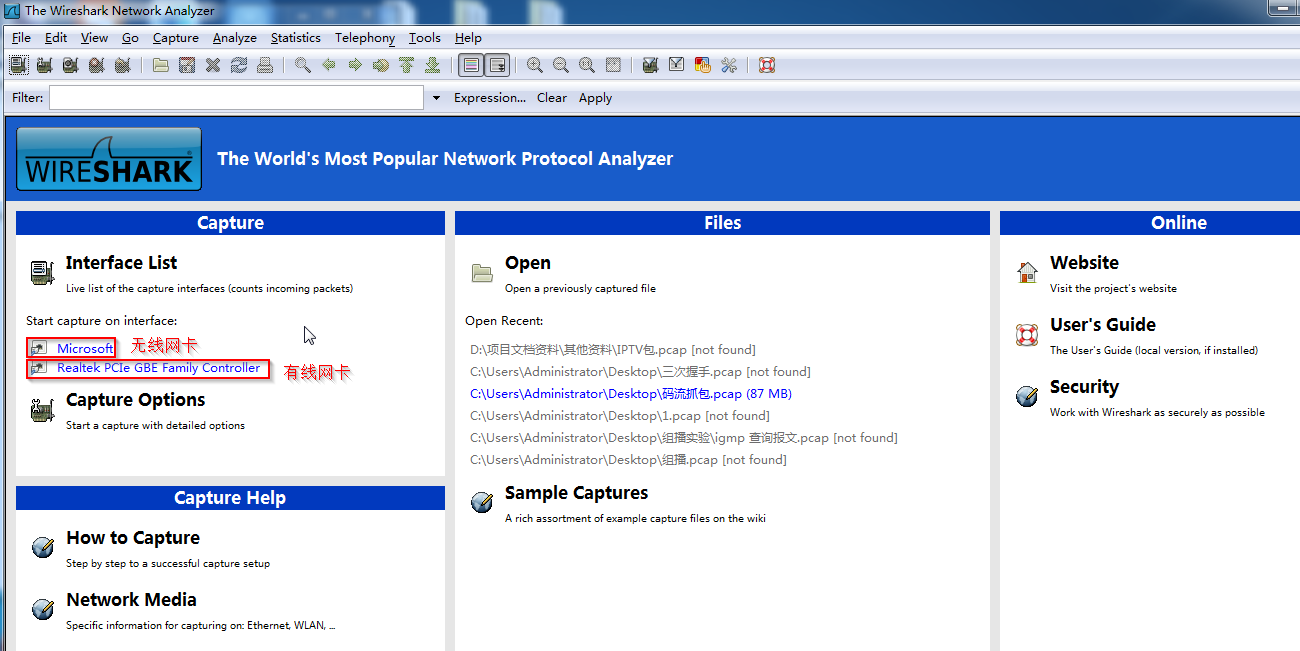1300x651 pixels.
Task: Open the Edit menu
Action: pos(56,38)
